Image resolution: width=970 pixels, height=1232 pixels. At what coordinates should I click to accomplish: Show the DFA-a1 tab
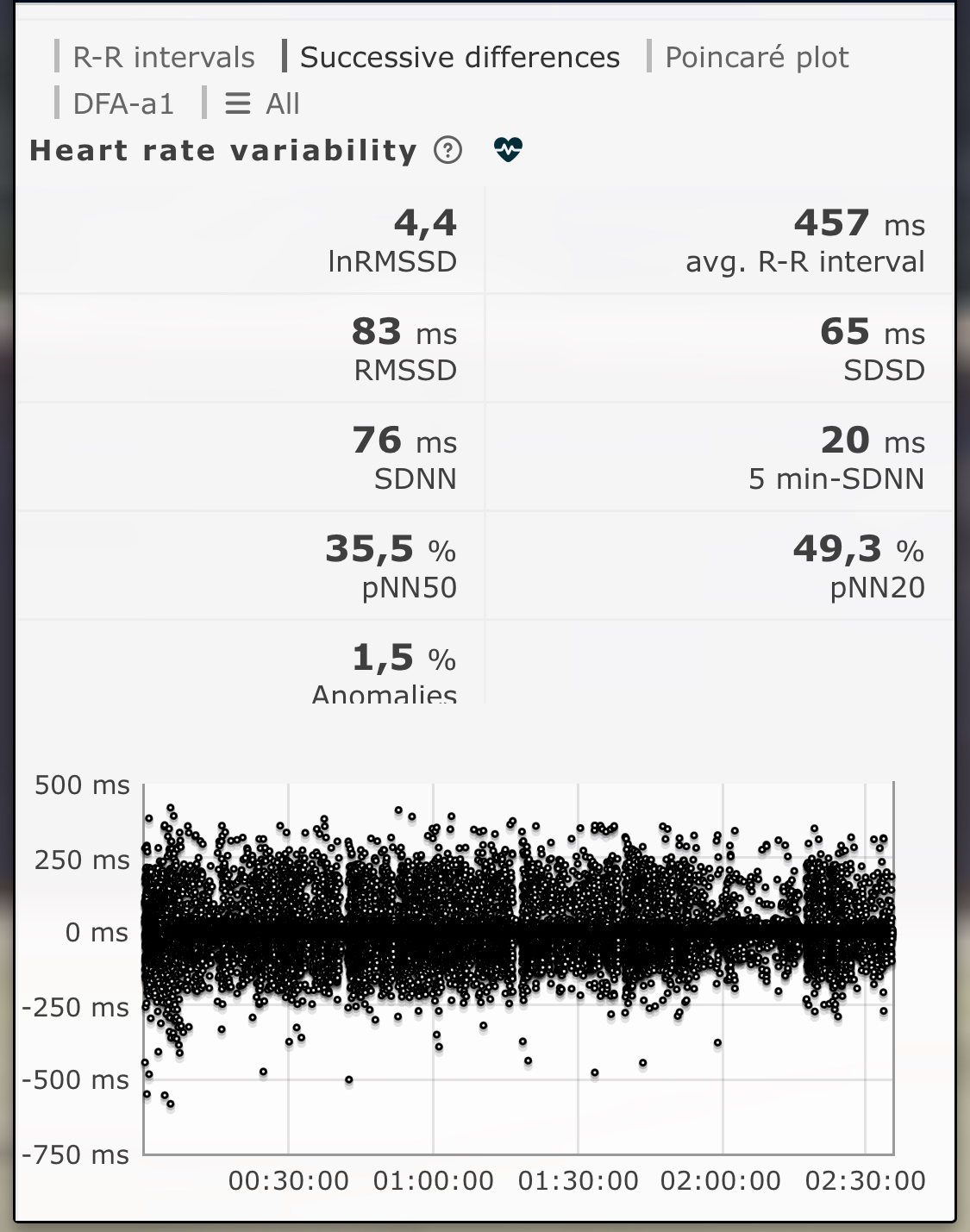coord(123,104)
